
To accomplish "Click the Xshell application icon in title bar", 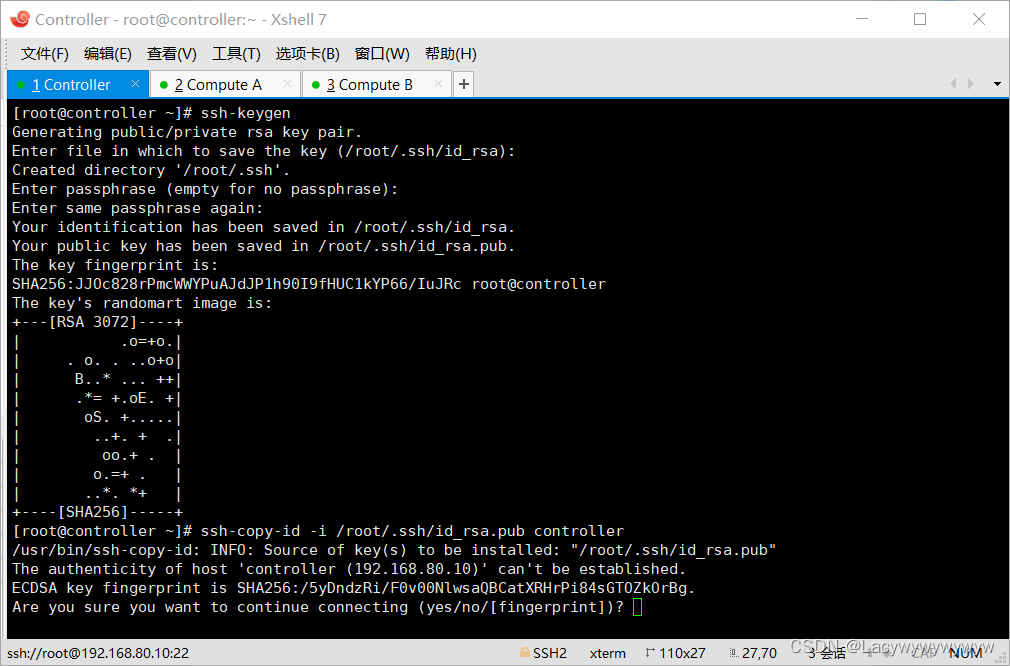I will (x=20, y=18).
